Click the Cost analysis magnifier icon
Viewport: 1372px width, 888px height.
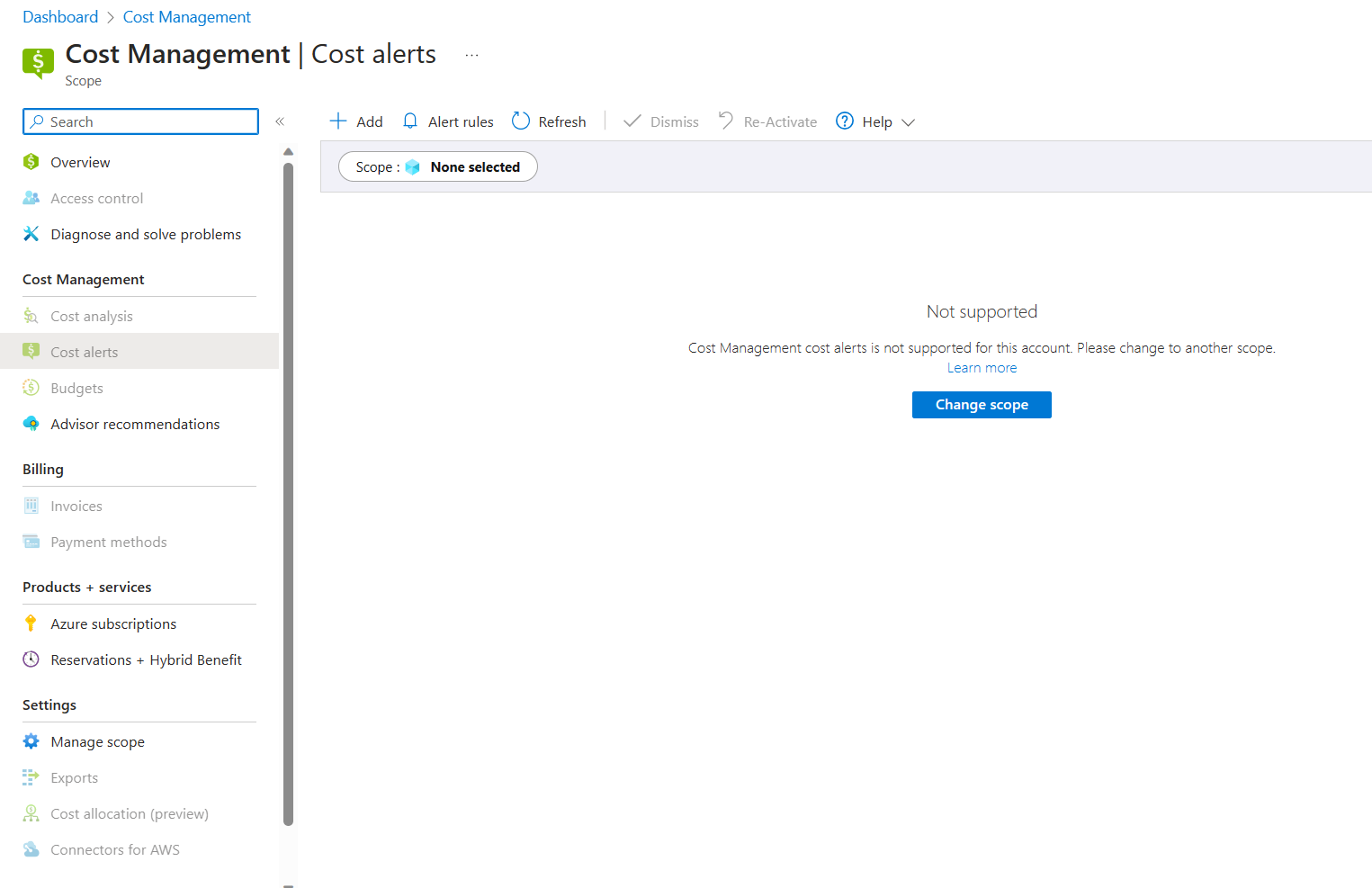pos(31,316)
